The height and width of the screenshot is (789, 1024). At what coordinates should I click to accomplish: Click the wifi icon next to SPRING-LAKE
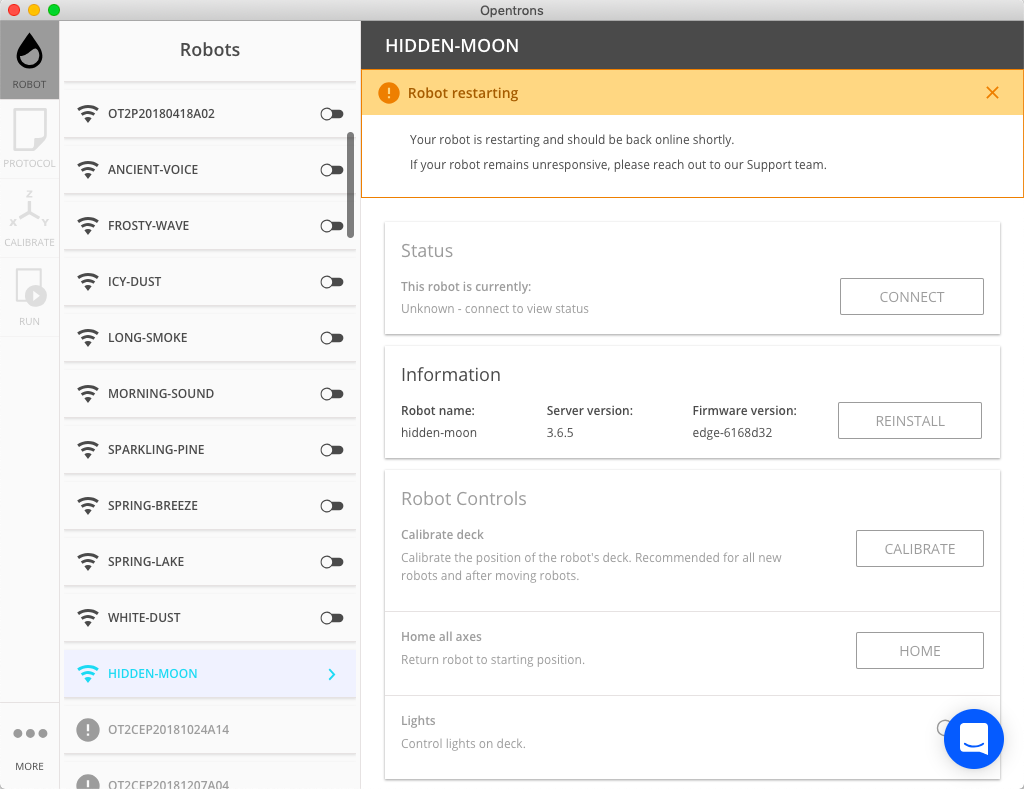coord(88,562)
